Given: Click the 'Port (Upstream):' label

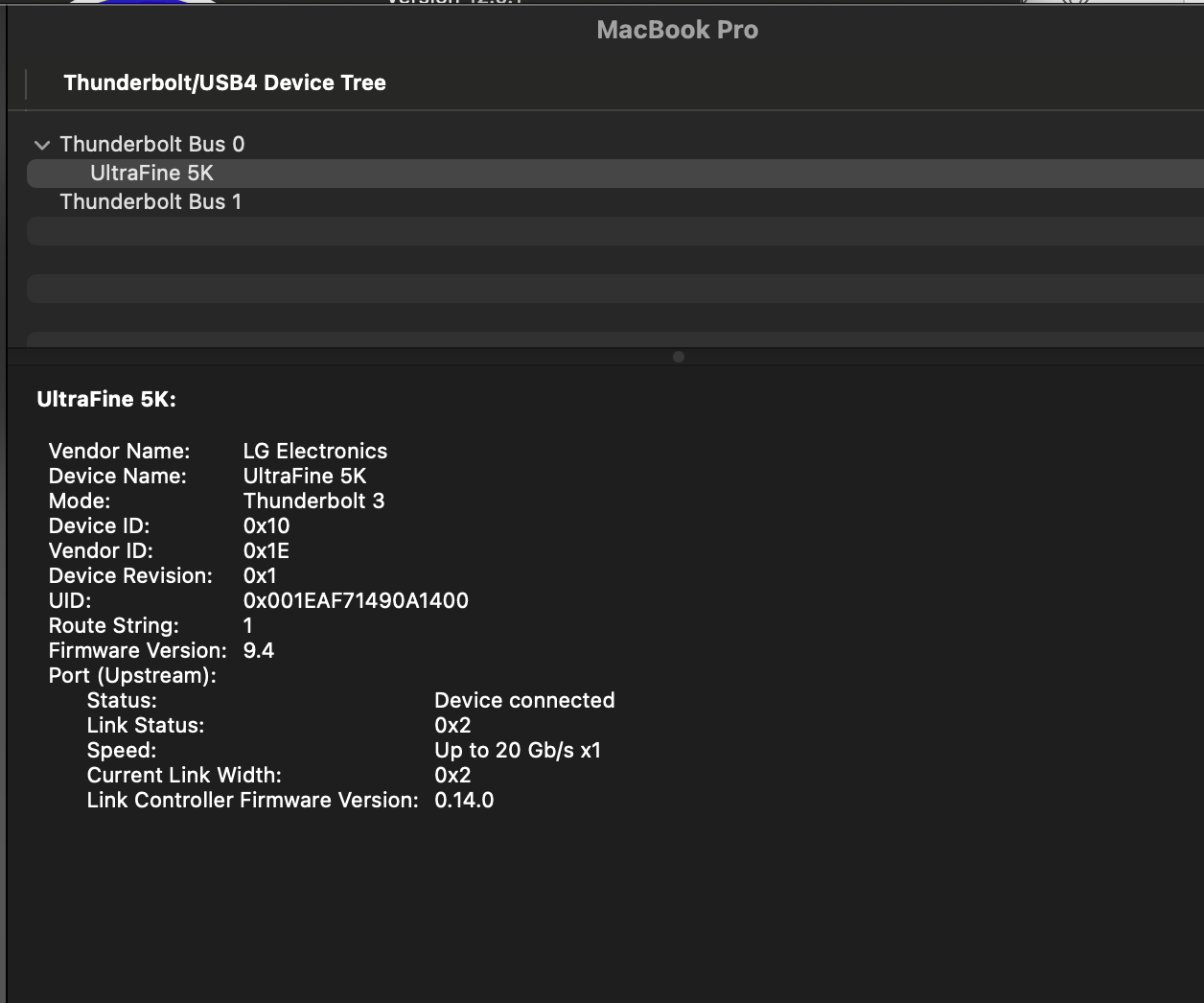Looking at the screenshot, I should coord(132,675).
